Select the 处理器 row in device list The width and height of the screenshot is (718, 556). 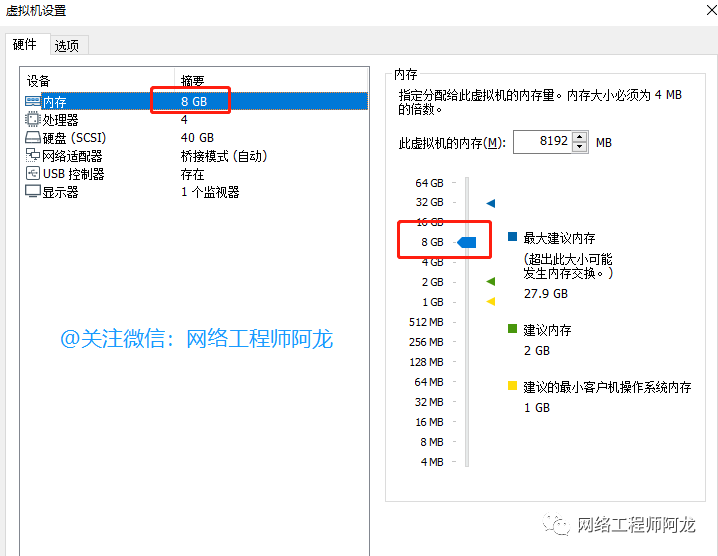click(x=196, y=120)
